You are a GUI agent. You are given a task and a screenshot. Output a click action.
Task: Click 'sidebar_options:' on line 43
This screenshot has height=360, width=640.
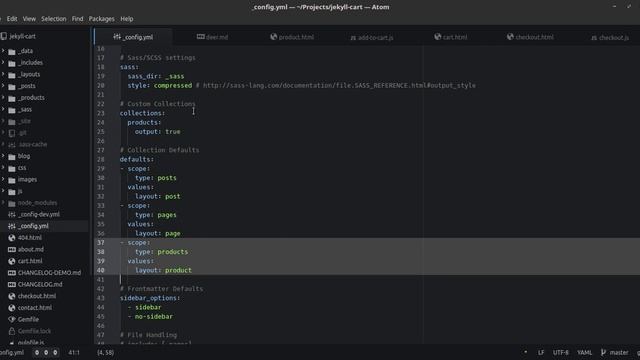tap(150, 298)
